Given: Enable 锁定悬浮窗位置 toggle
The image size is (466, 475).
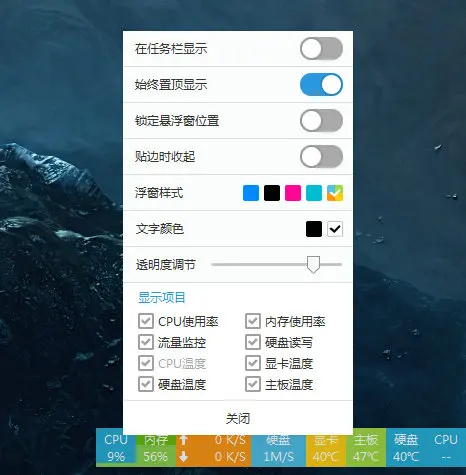Looking at the screenshot, I should [x=321, y=121].
